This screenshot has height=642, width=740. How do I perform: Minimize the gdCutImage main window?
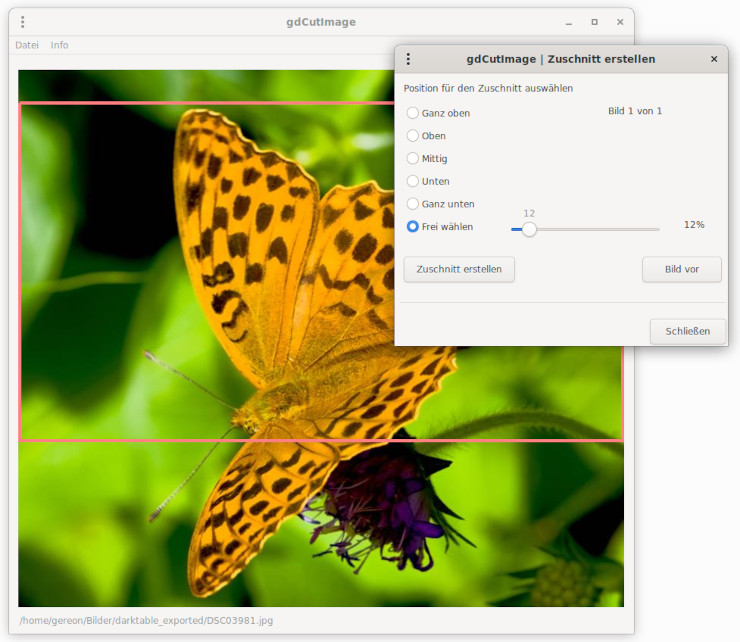click(568, 22)
